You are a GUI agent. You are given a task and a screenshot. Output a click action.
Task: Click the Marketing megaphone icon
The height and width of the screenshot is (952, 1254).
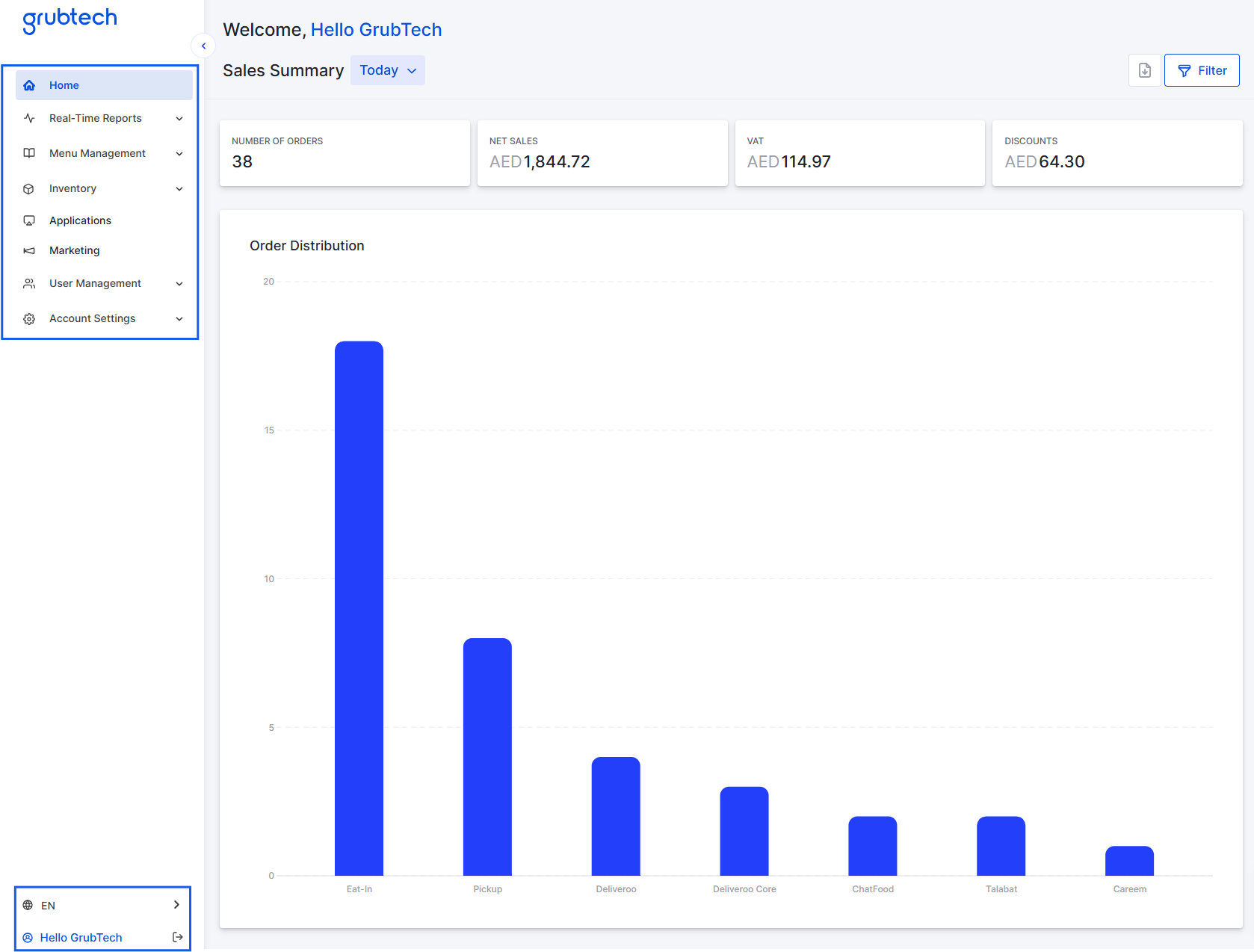pos(29,250)
